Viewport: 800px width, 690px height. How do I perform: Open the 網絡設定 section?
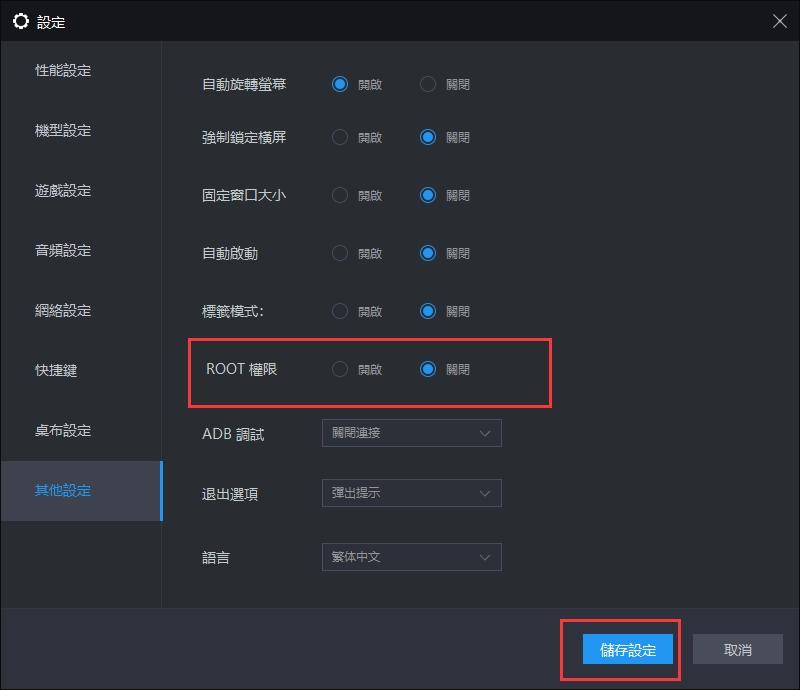coord(60,311)
